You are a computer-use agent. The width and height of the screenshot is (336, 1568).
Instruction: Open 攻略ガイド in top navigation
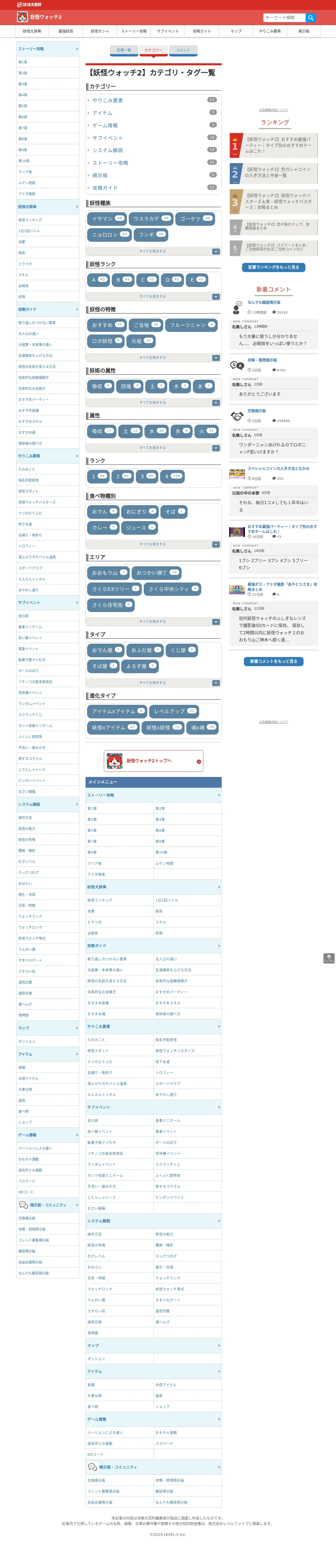202,31
